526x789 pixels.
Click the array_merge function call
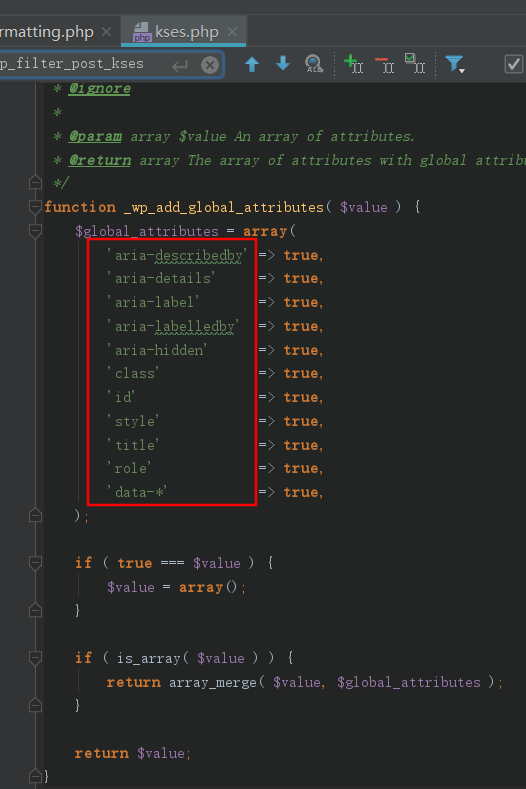212,682
